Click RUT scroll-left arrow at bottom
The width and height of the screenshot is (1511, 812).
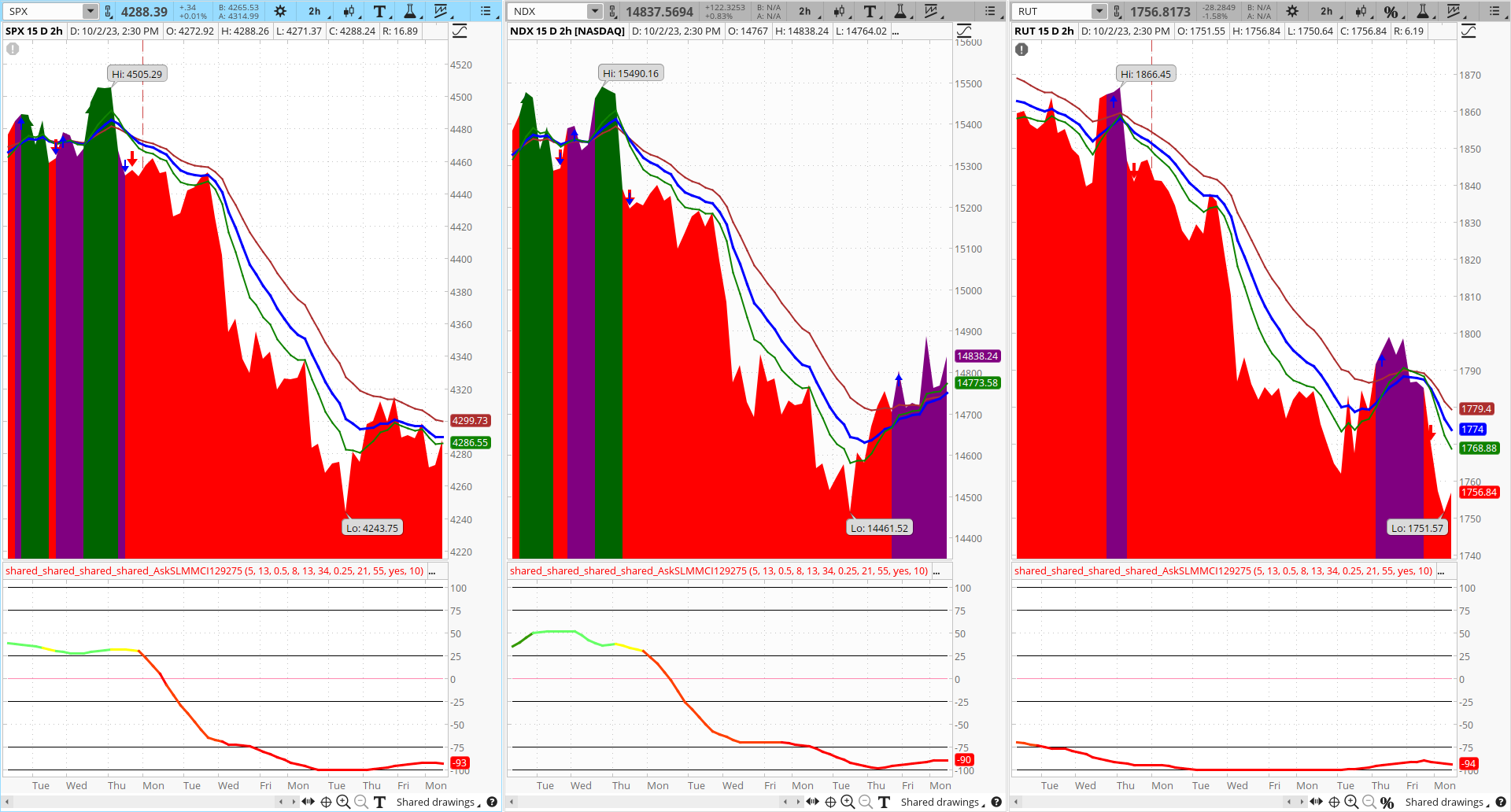1016,802
